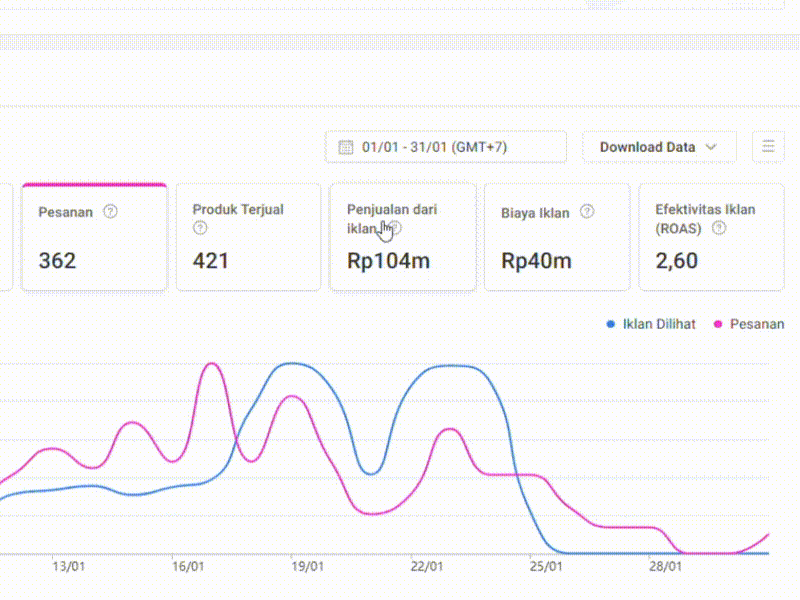The width and height of the screenshot is (800, 600).
Task: Select the Efektivitas Iklan (ROAS) card
Action: tap(711, 237)
